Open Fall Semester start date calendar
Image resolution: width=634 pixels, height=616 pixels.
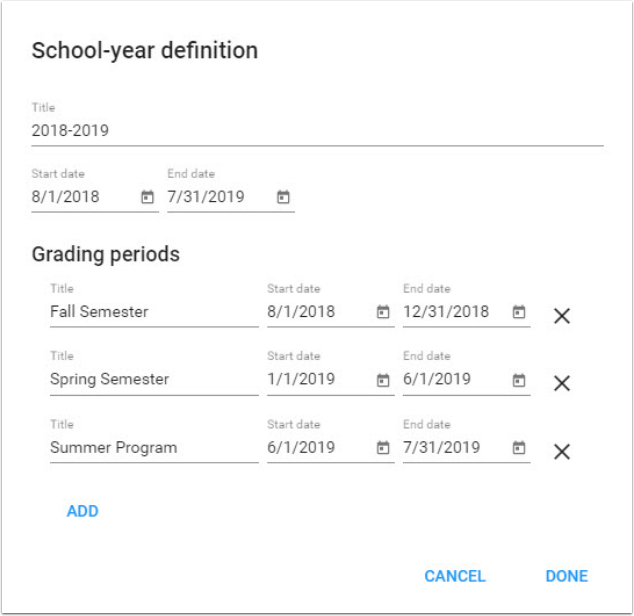point(382,312)
